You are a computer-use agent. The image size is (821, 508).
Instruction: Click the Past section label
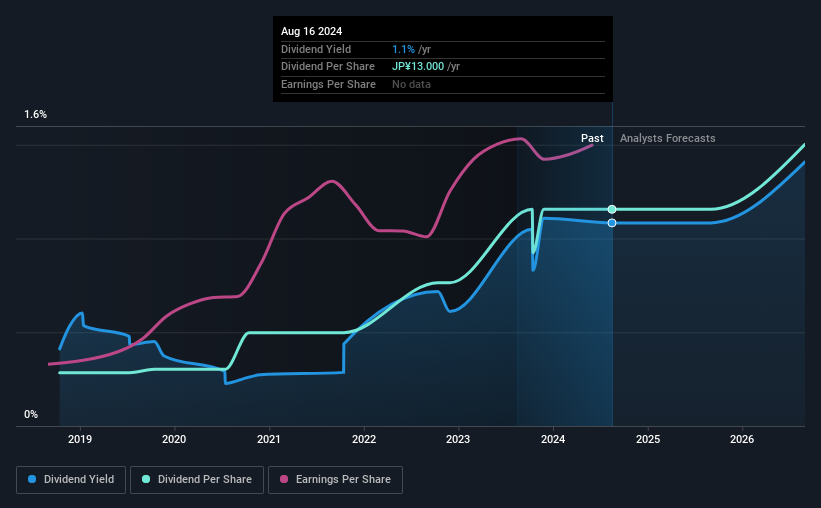click(592, 138)
